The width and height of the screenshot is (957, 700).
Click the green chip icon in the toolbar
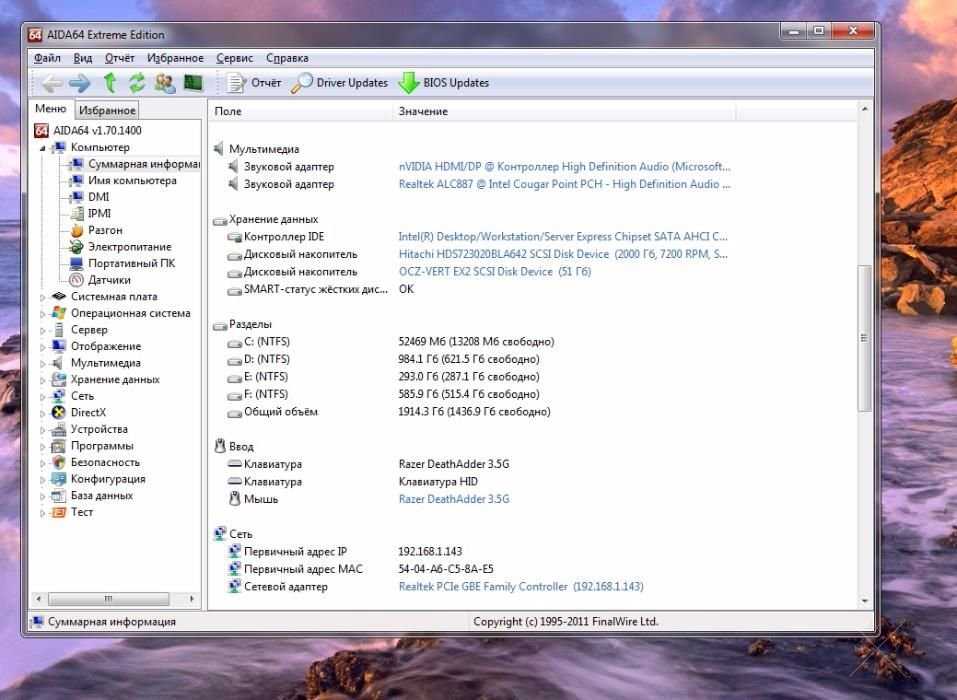pyautogui.click(x=193, y=82)
